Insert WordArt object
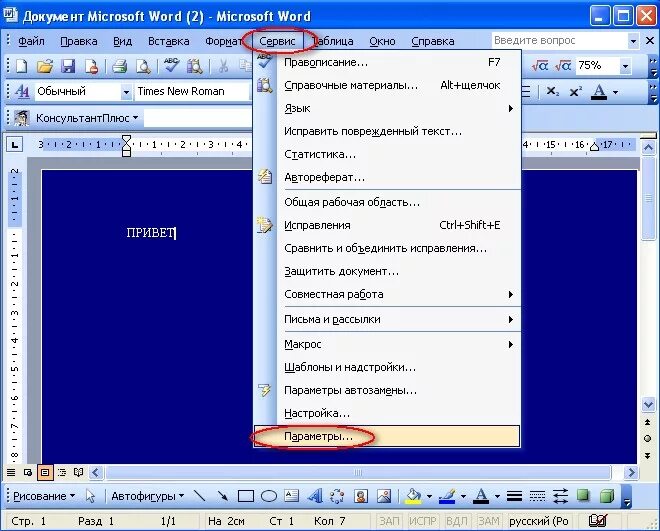The image size is (660, 531). click(314, 496)
